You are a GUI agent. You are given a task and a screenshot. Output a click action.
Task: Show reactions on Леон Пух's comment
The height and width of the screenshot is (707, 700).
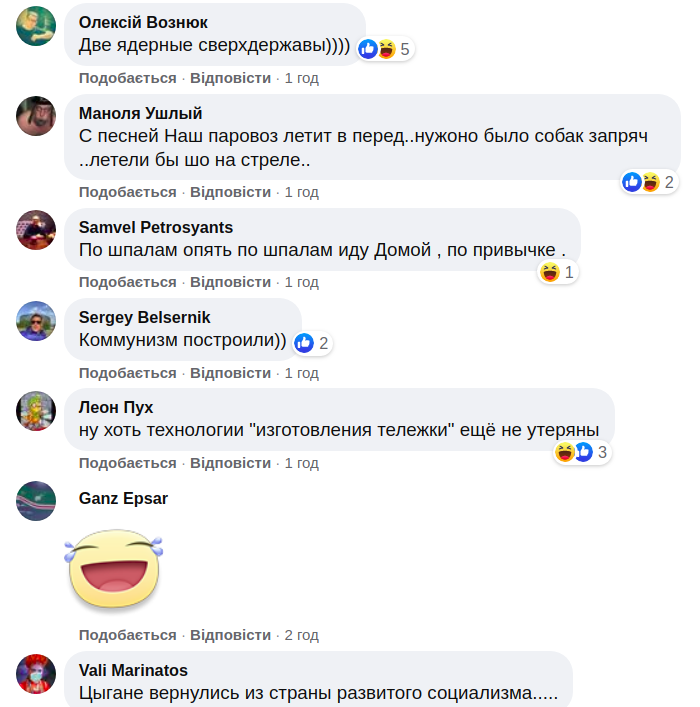point(582,453)
